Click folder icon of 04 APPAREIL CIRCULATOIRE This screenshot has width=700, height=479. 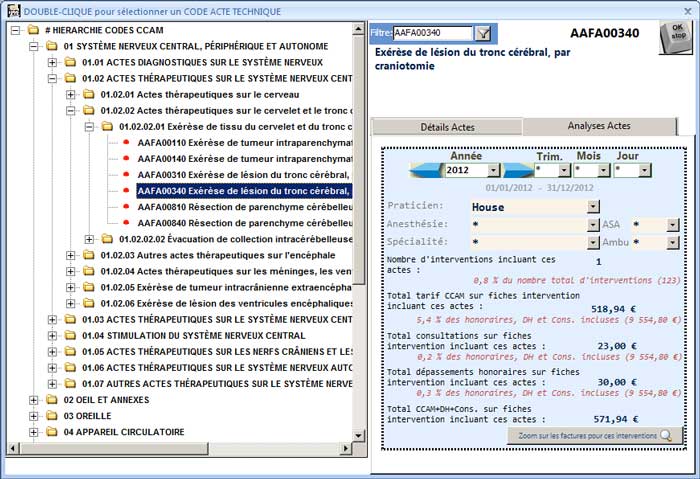point(52,432)
